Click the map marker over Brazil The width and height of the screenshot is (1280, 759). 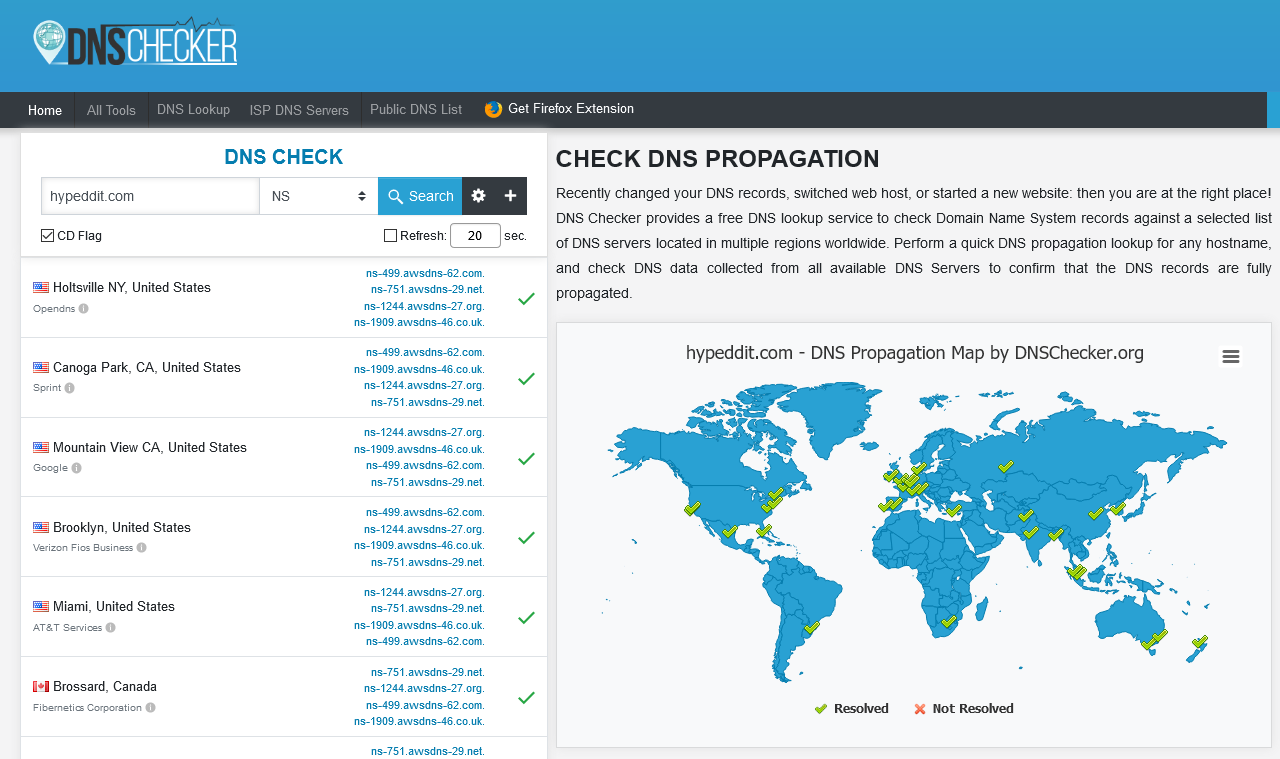coord(812,628)
